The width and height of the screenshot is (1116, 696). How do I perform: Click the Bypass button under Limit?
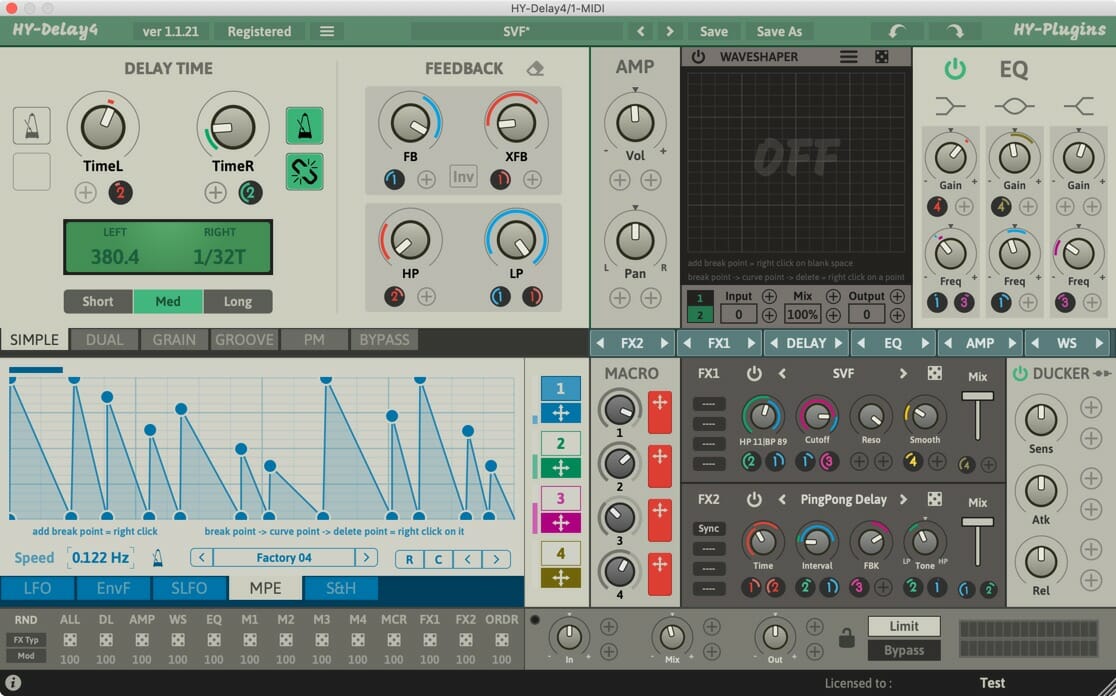point(904,650)
